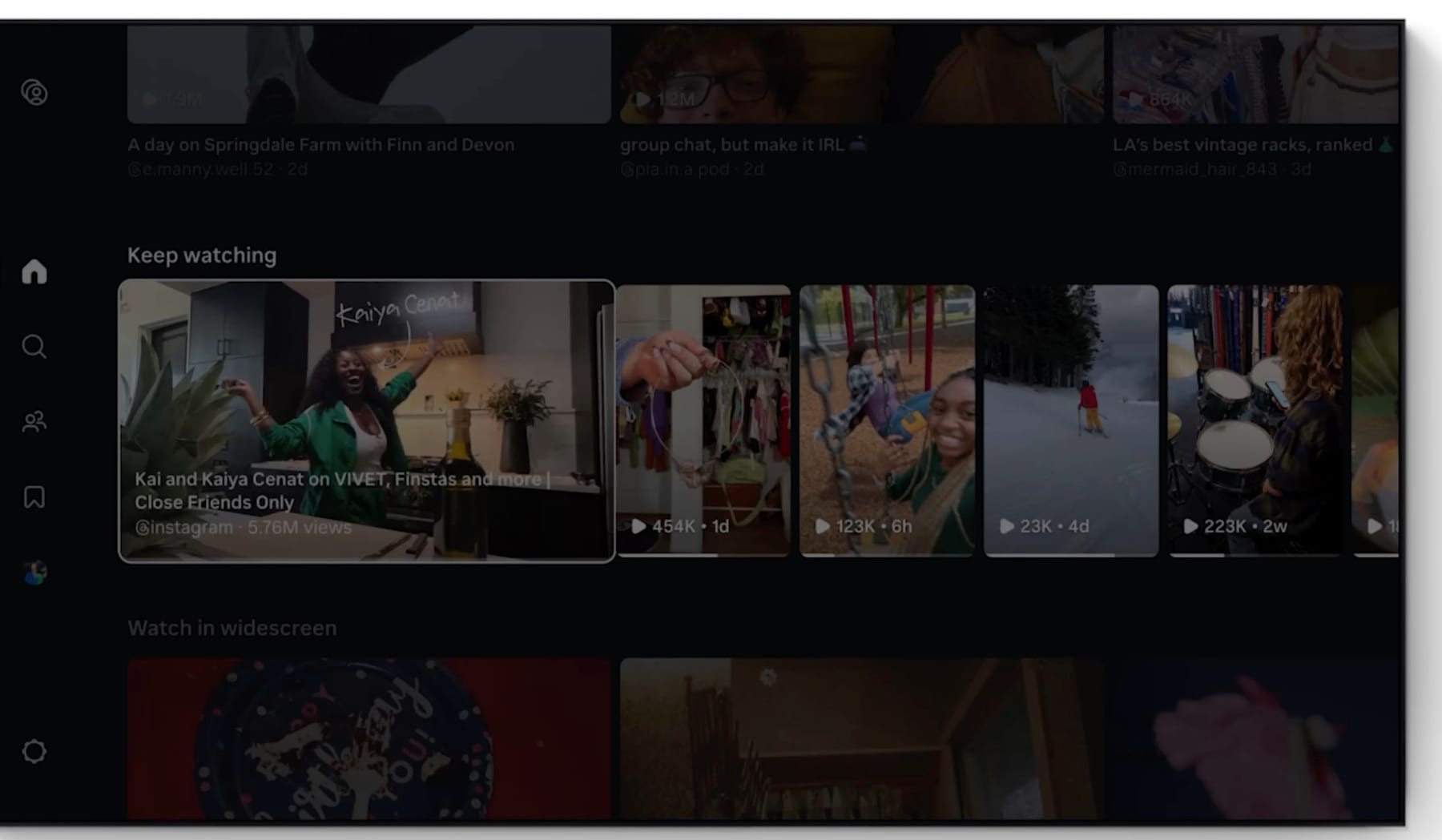Open the cut-off reel after the 223K reel

click(x=1376, y=420)
